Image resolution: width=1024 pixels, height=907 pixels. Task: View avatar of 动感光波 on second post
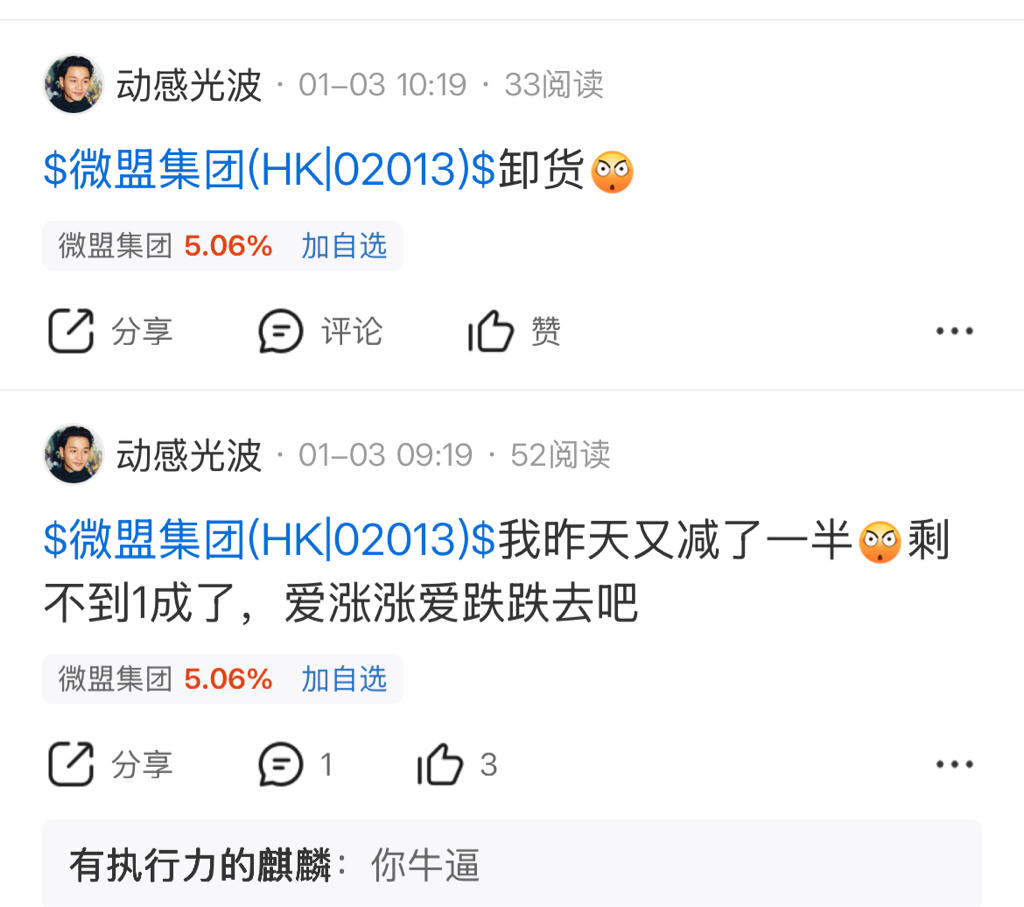click(73, 454)
